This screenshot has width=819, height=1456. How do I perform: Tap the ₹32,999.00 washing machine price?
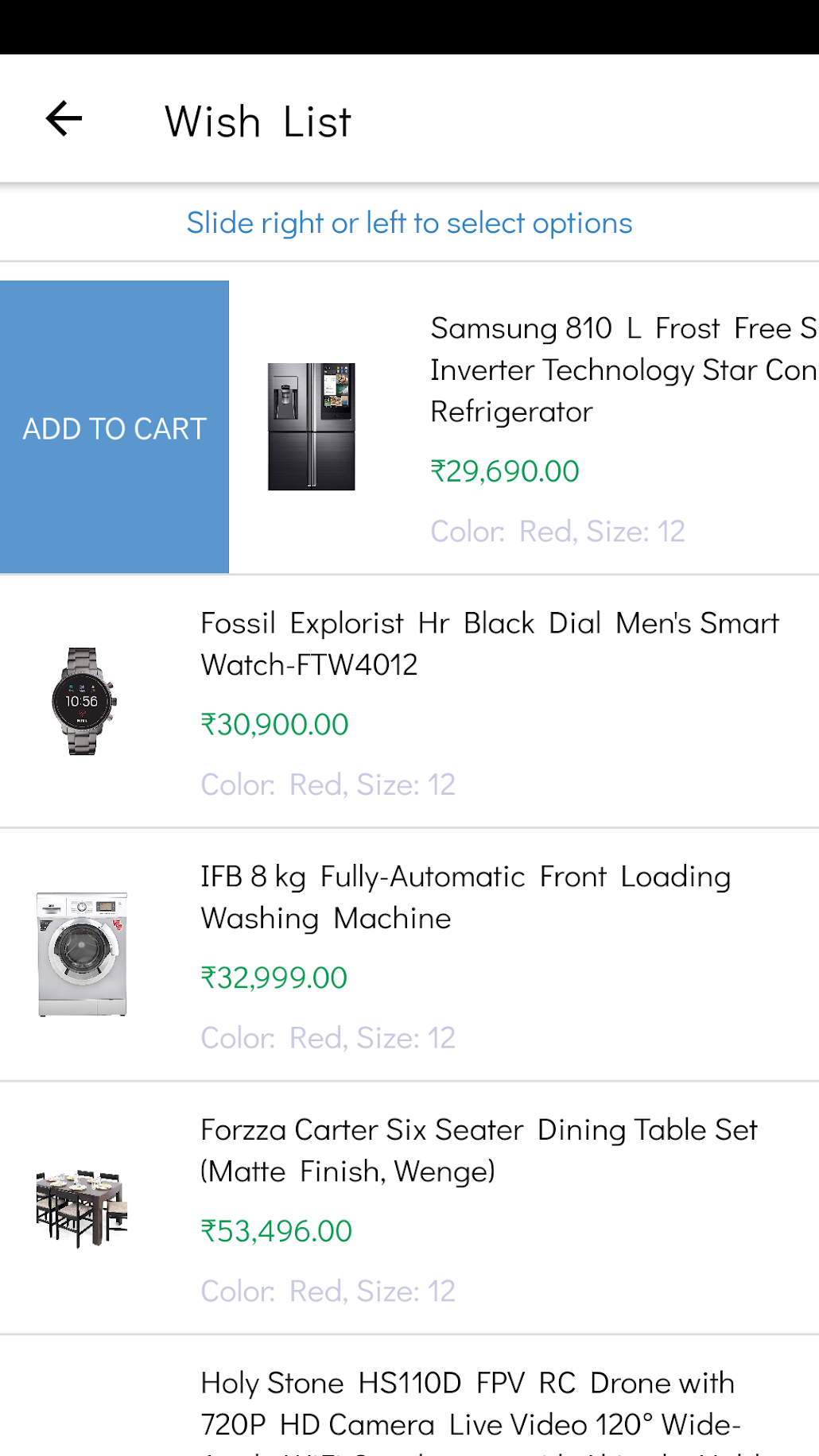tap(274, 978)
